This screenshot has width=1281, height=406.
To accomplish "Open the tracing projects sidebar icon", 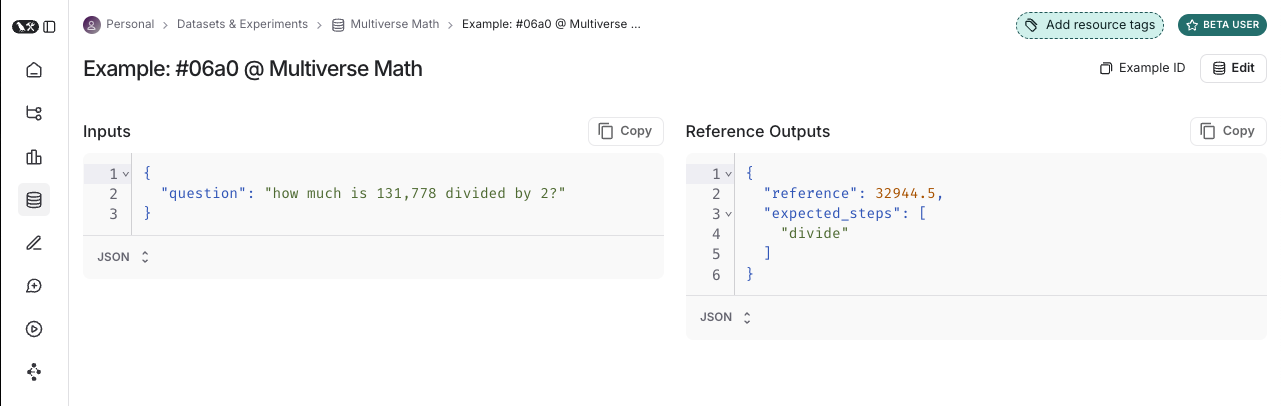I will tap(34, 113).
